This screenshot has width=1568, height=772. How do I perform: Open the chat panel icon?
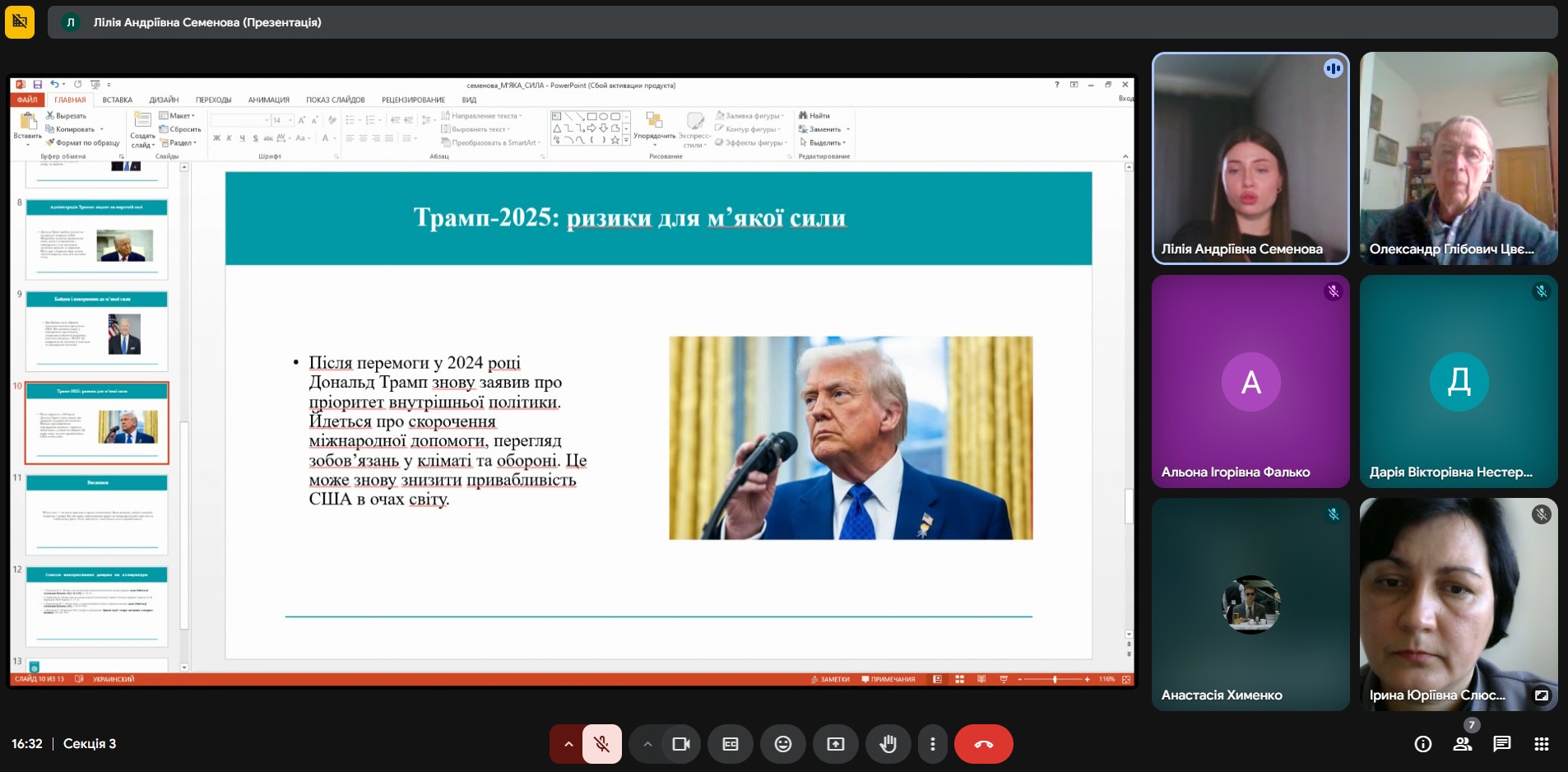[1501, 744]
